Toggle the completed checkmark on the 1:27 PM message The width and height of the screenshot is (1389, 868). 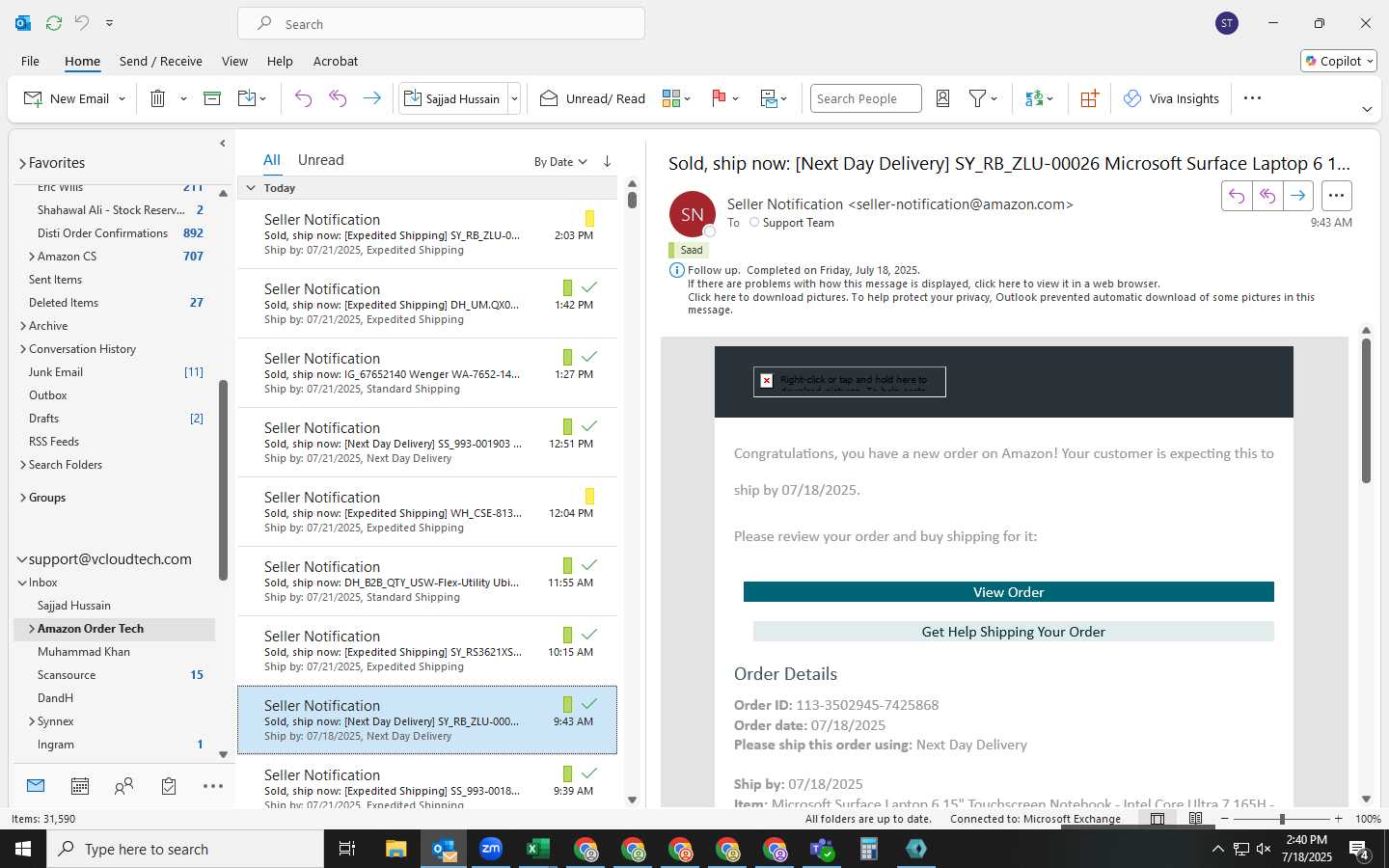tap(589, 357)
